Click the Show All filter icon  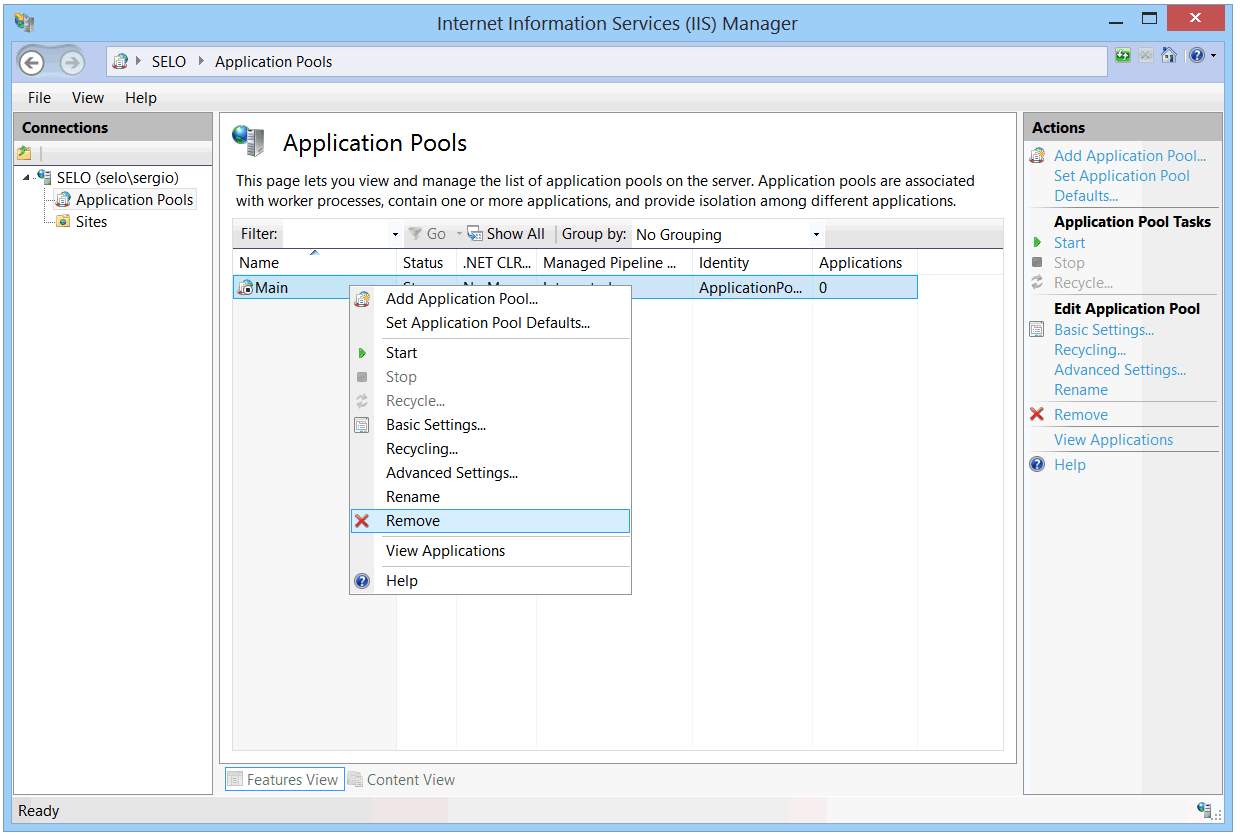click(475, 234)
